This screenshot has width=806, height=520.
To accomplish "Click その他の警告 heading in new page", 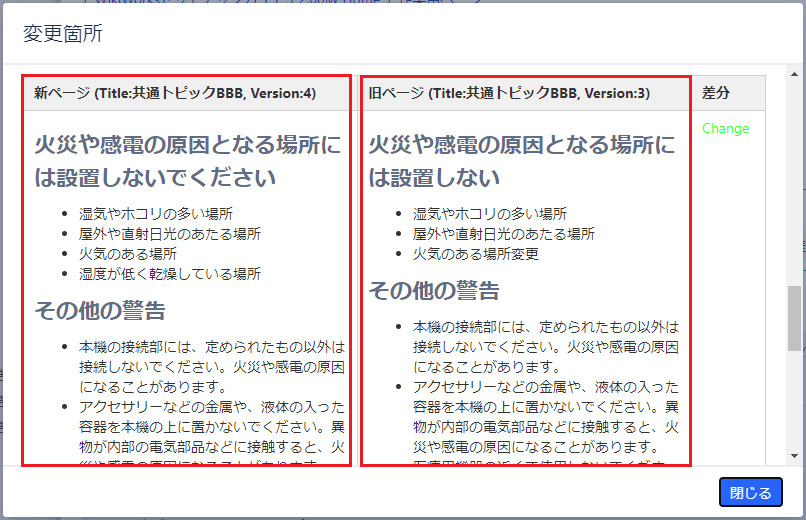I will tap(100, 310).
